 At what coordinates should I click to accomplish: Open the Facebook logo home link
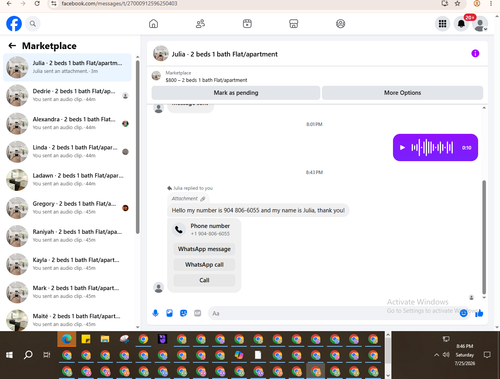(14, 24)
